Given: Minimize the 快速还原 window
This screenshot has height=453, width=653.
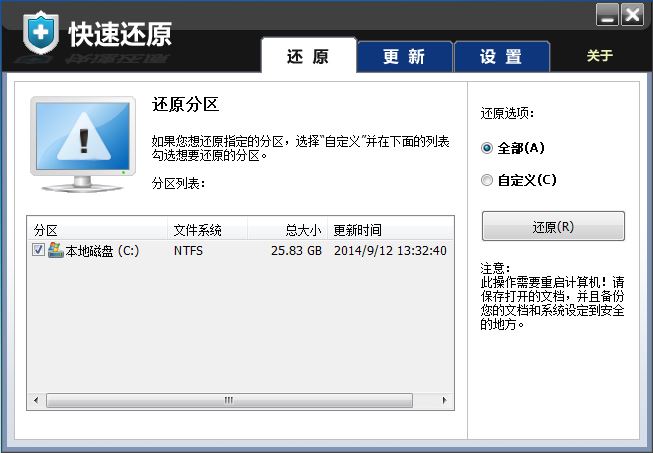Looking at the screenshot, I should coord(607,15).
